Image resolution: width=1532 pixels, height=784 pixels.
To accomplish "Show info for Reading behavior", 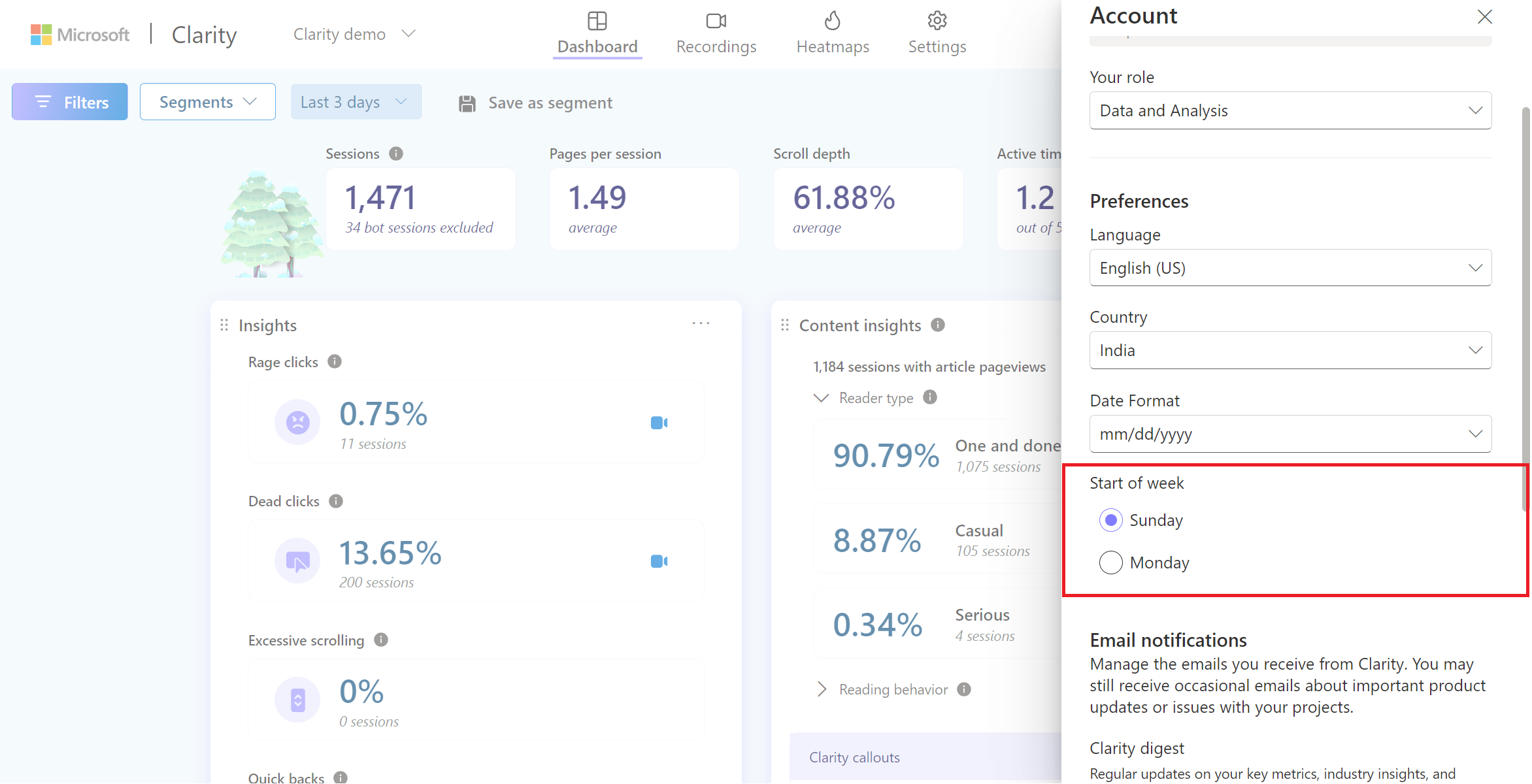I will click(x=964, y=689).
